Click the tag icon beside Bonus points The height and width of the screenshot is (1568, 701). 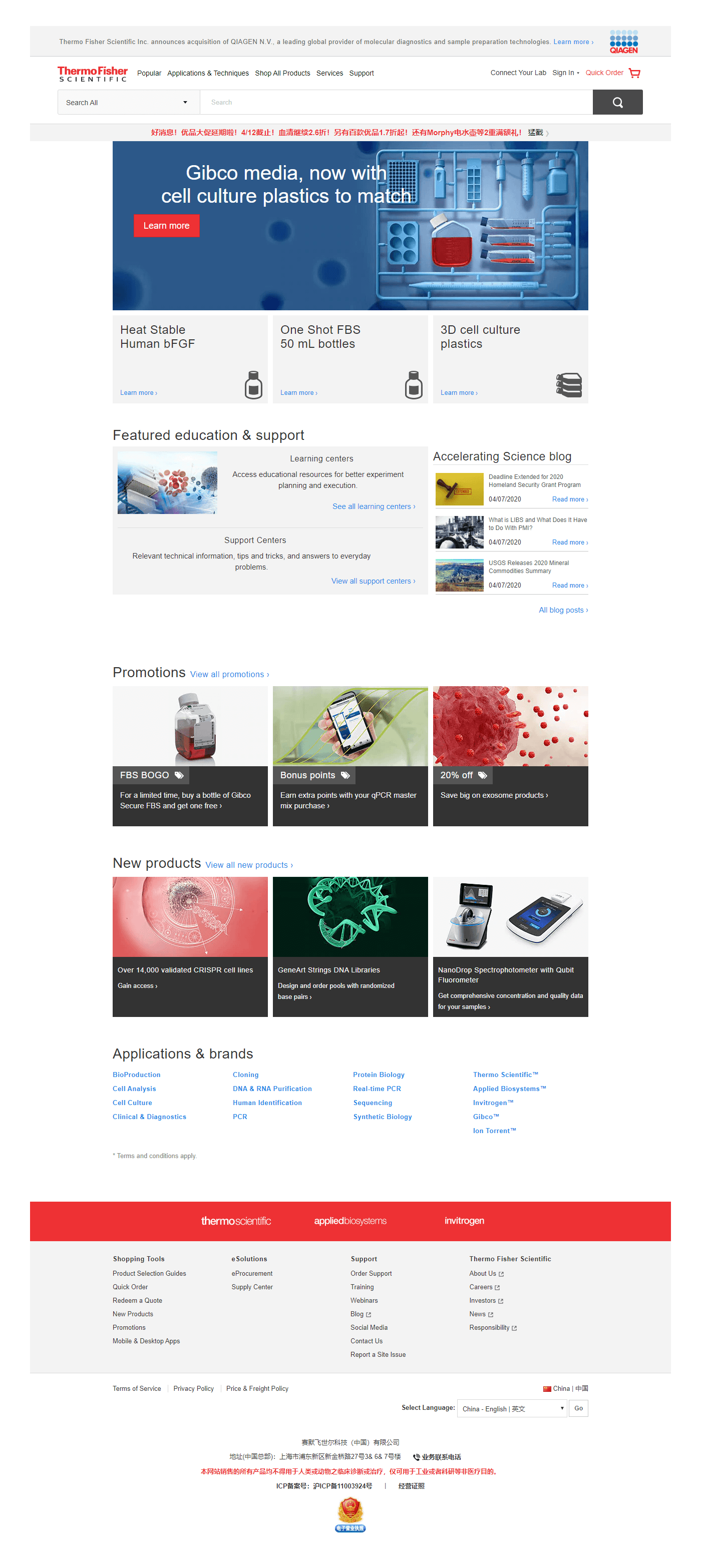345,775
